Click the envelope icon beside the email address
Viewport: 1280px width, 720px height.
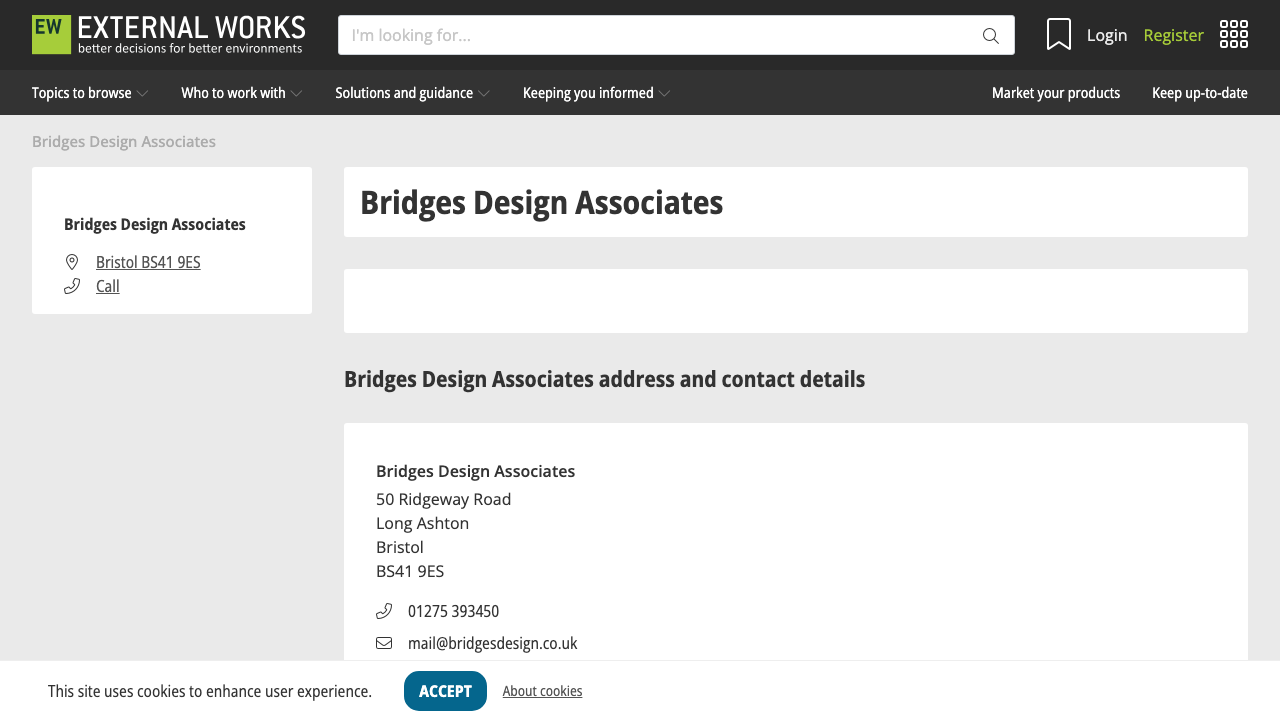(384, 643)
